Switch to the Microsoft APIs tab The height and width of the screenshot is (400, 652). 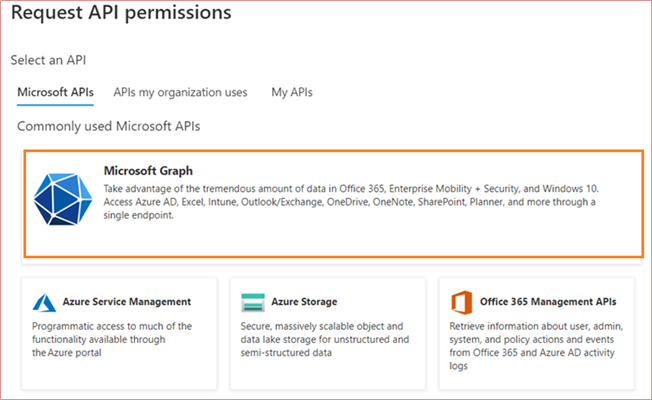click(x=55, y=92)
